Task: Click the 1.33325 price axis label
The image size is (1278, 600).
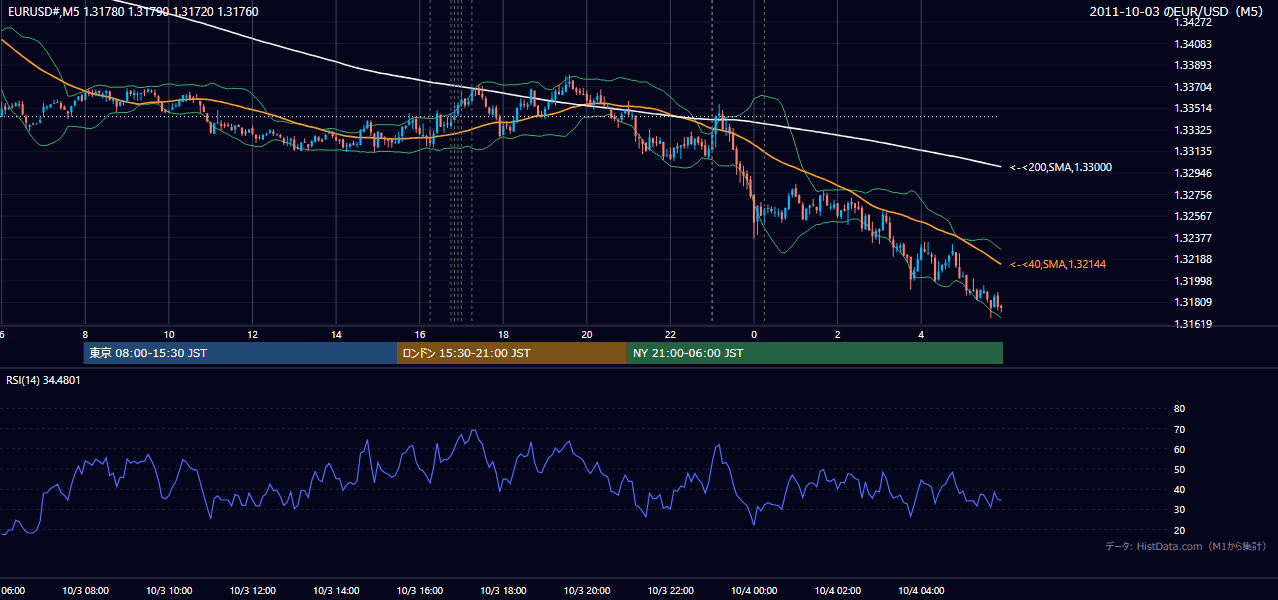Action: point(1192,130)
